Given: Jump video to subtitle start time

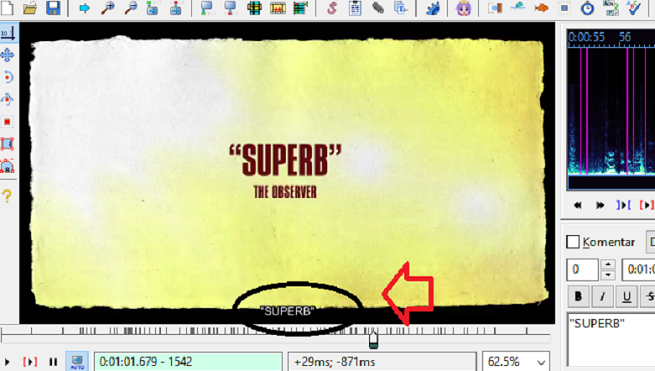Looking at the screenshot, I should coord(153,8).
